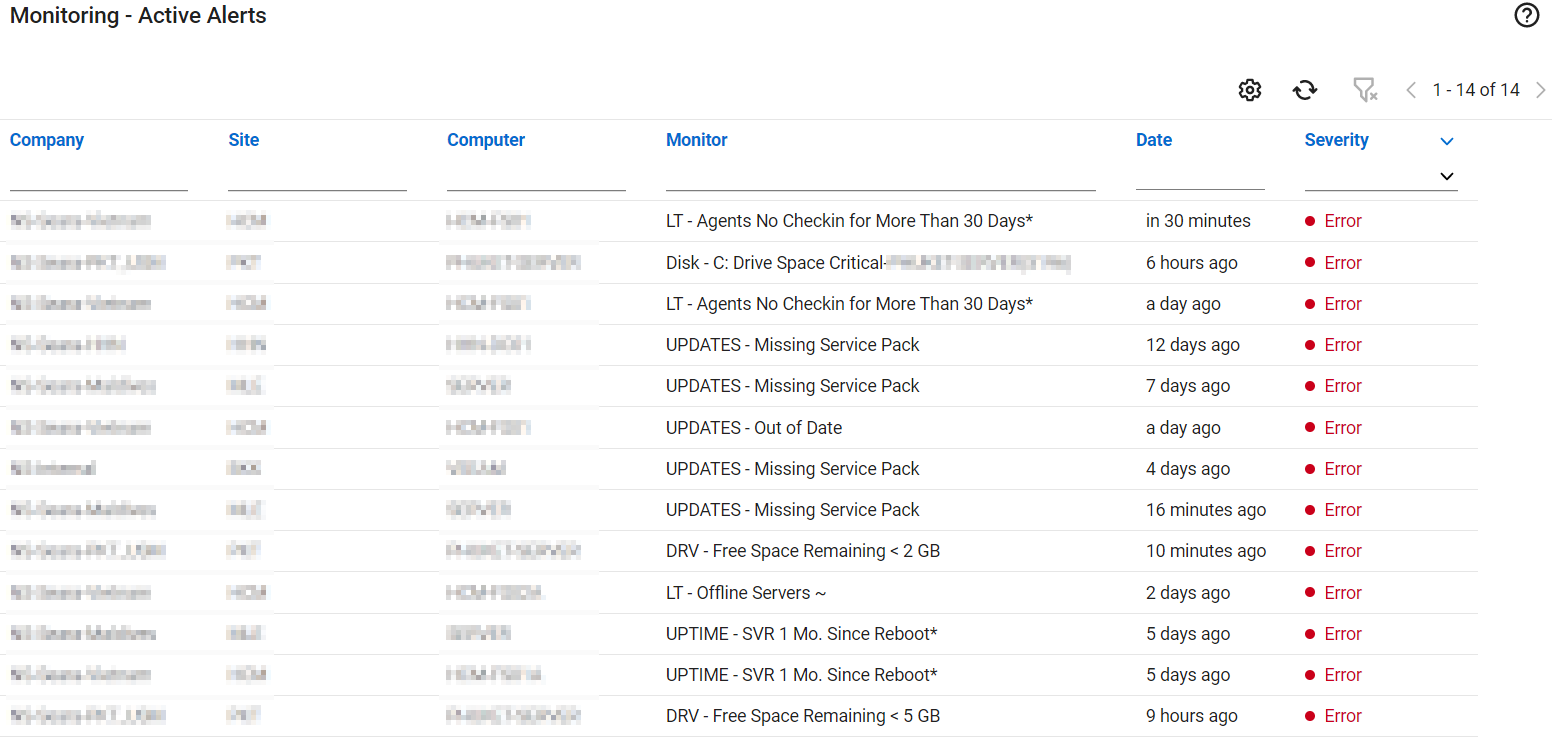The width and height of the screenshot is (1552, 740).
Task: Open the help question mark icon
Action: 1526,16
